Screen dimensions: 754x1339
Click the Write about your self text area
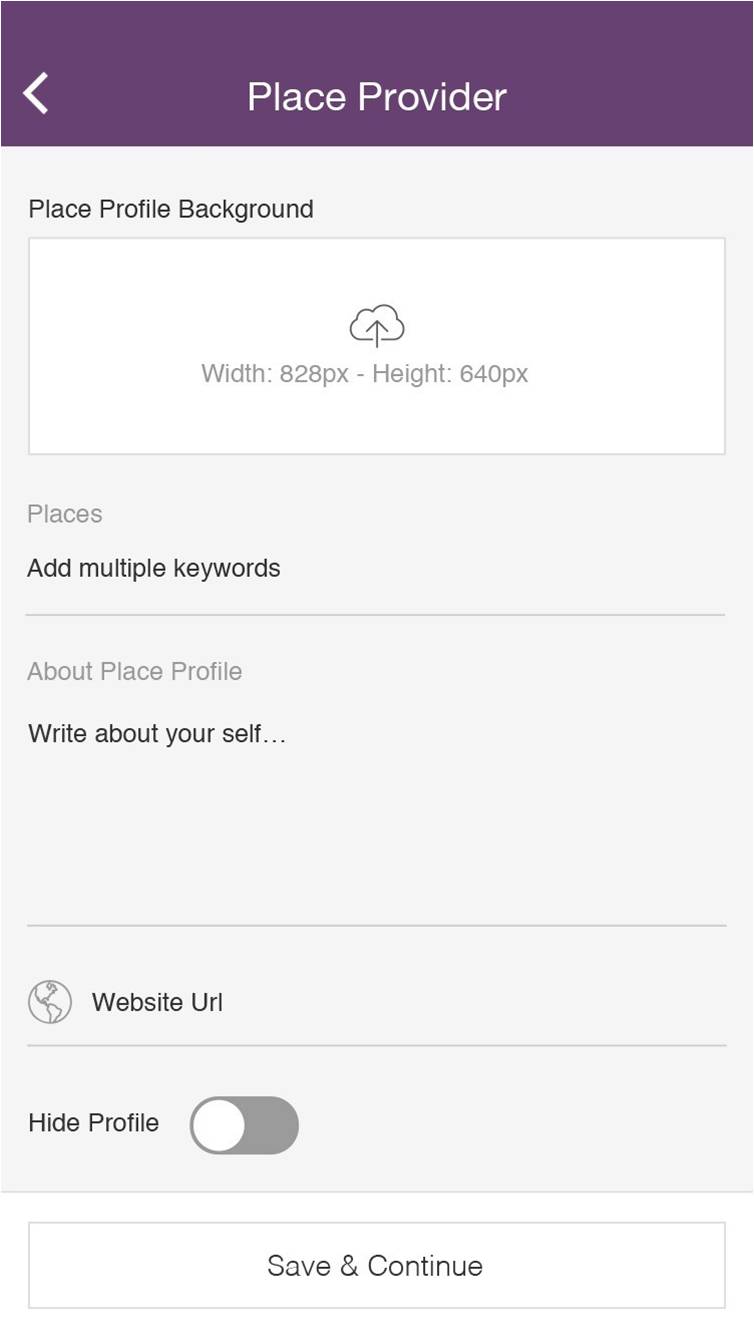point(158,734)
